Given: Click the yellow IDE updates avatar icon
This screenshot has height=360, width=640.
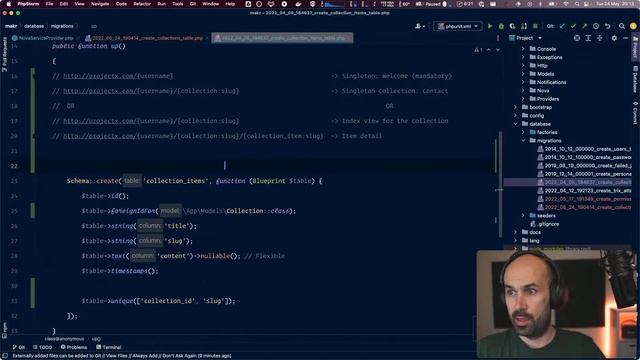Looking at the screenshot, I should [633, 26].
